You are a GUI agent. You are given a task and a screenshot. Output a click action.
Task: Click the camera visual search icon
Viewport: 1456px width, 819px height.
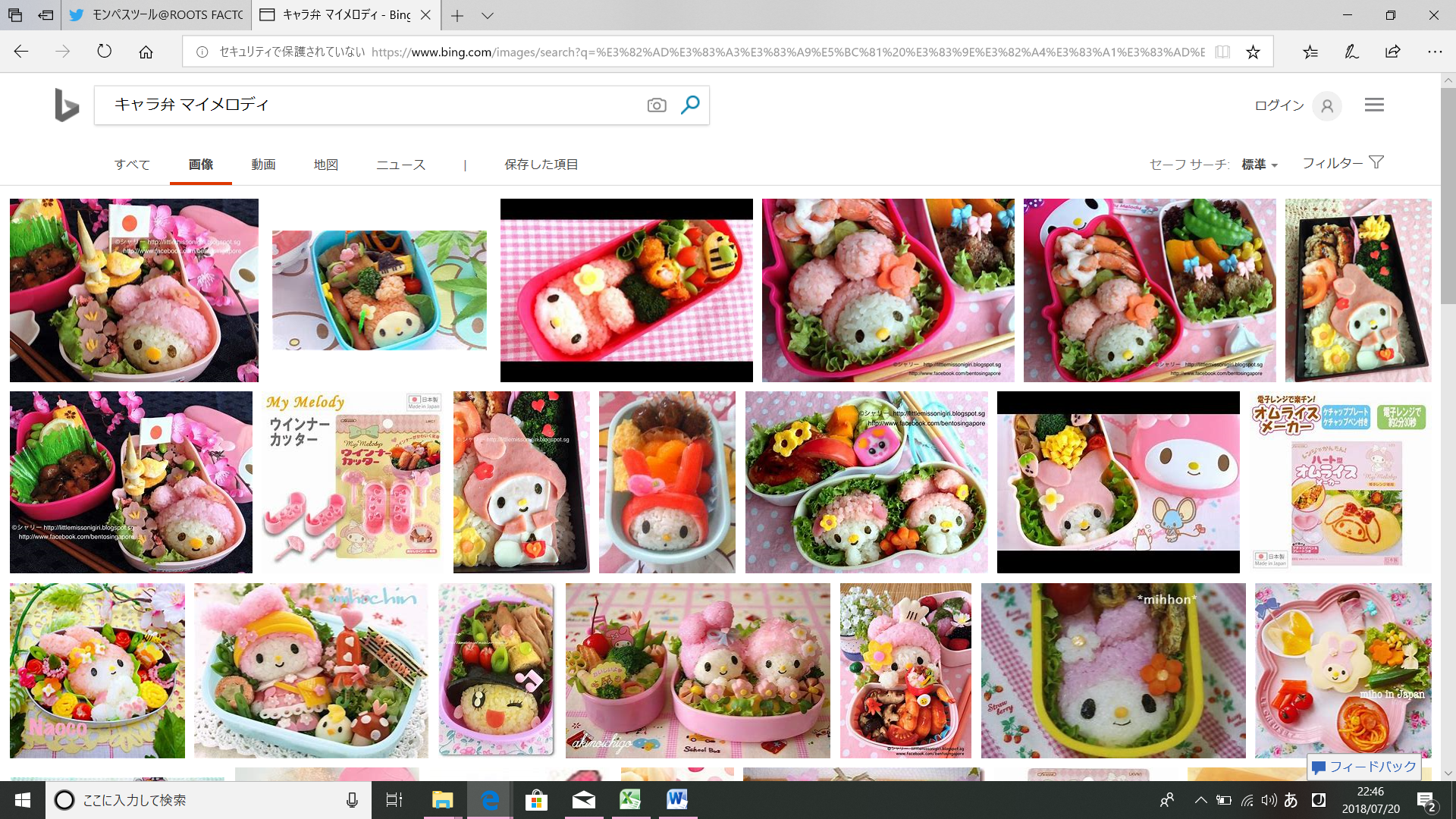coord(657,105)
